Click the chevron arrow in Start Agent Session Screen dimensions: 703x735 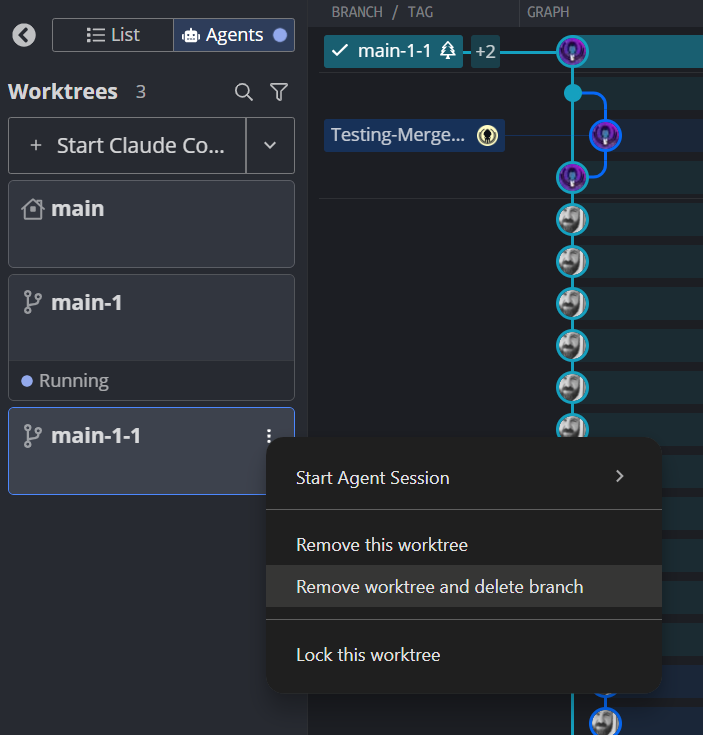[620, 476]
